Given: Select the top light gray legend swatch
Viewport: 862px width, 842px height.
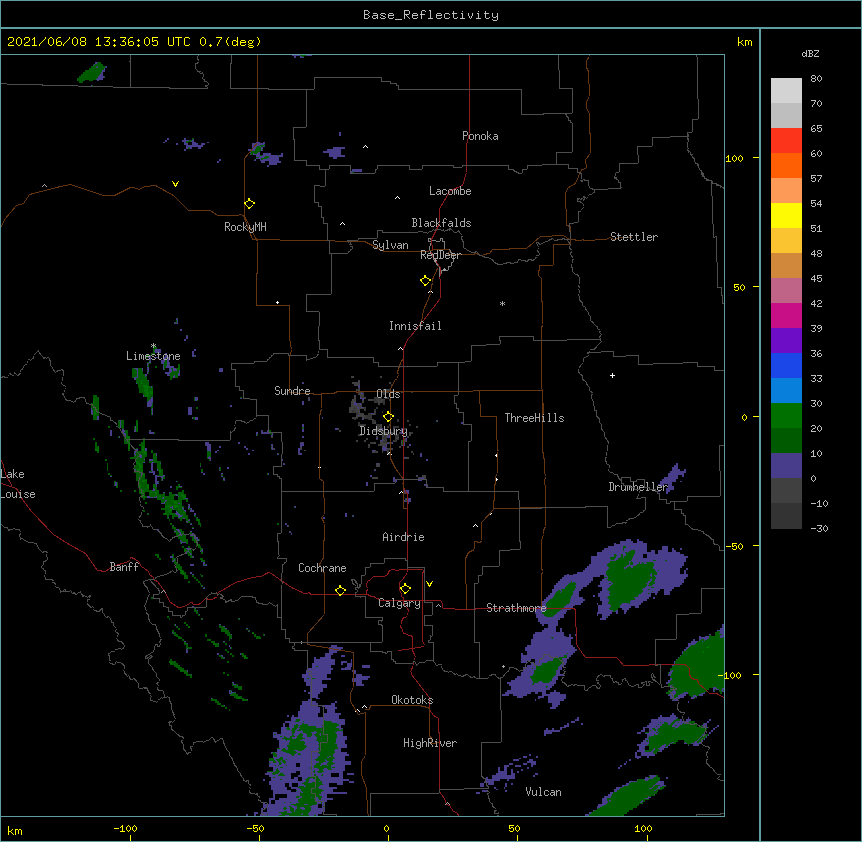Looking at the screenshot, I should pyautogui.click(x=786, y=91).
